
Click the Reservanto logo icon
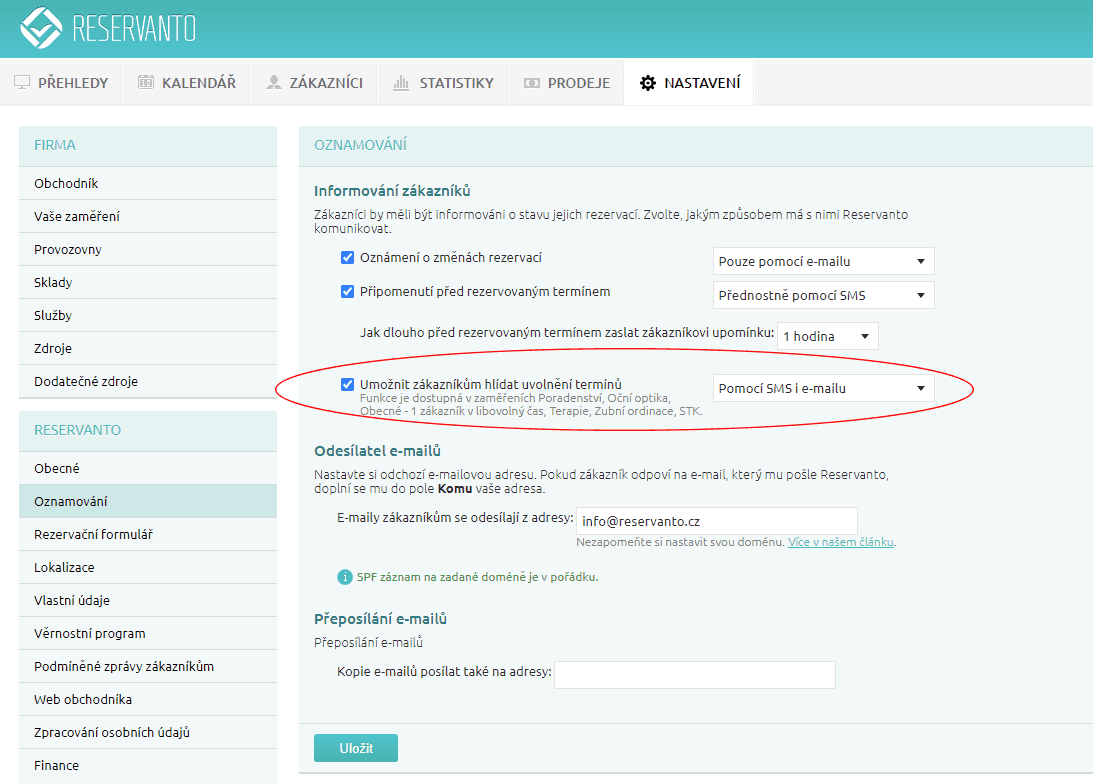point(41,28)
